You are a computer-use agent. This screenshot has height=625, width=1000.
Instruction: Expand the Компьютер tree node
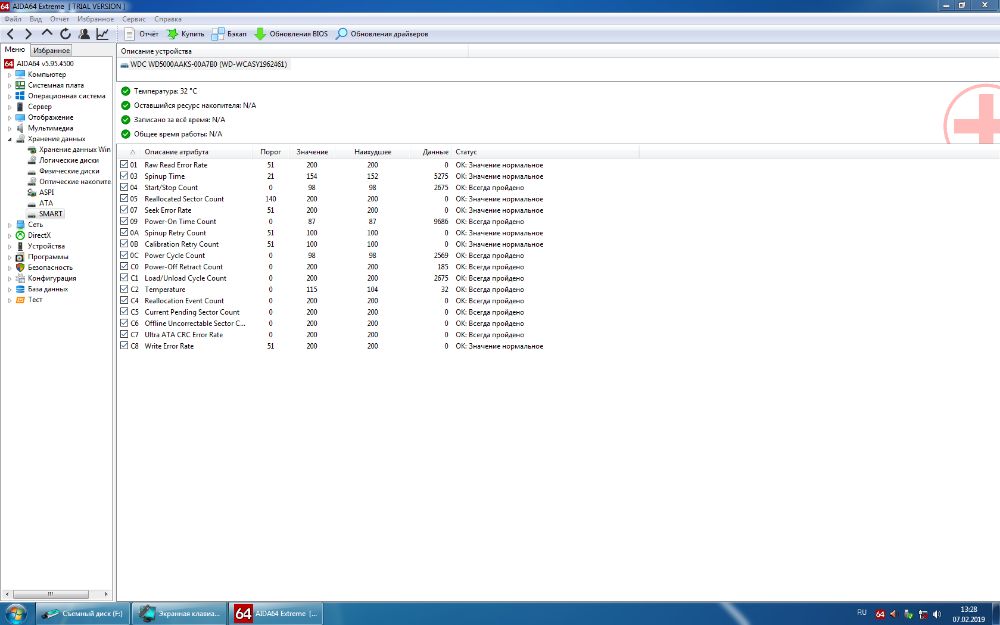coord(10,75)
